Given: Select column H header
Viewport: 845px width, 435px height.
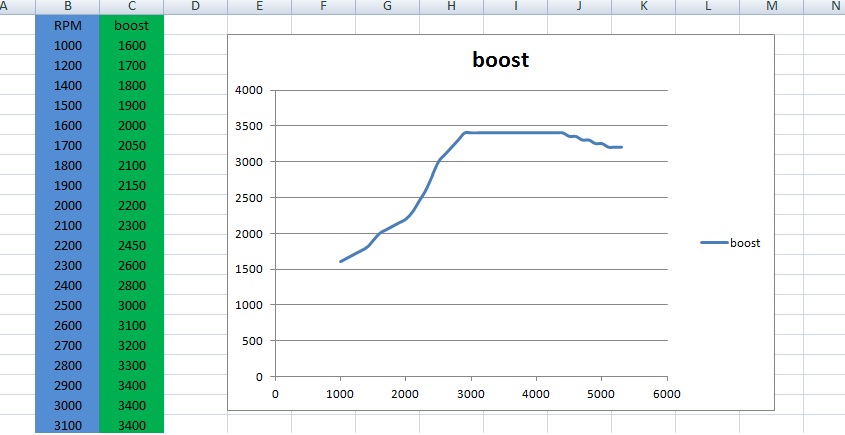Looking at the screenshot, I should (x=452, y=6).
